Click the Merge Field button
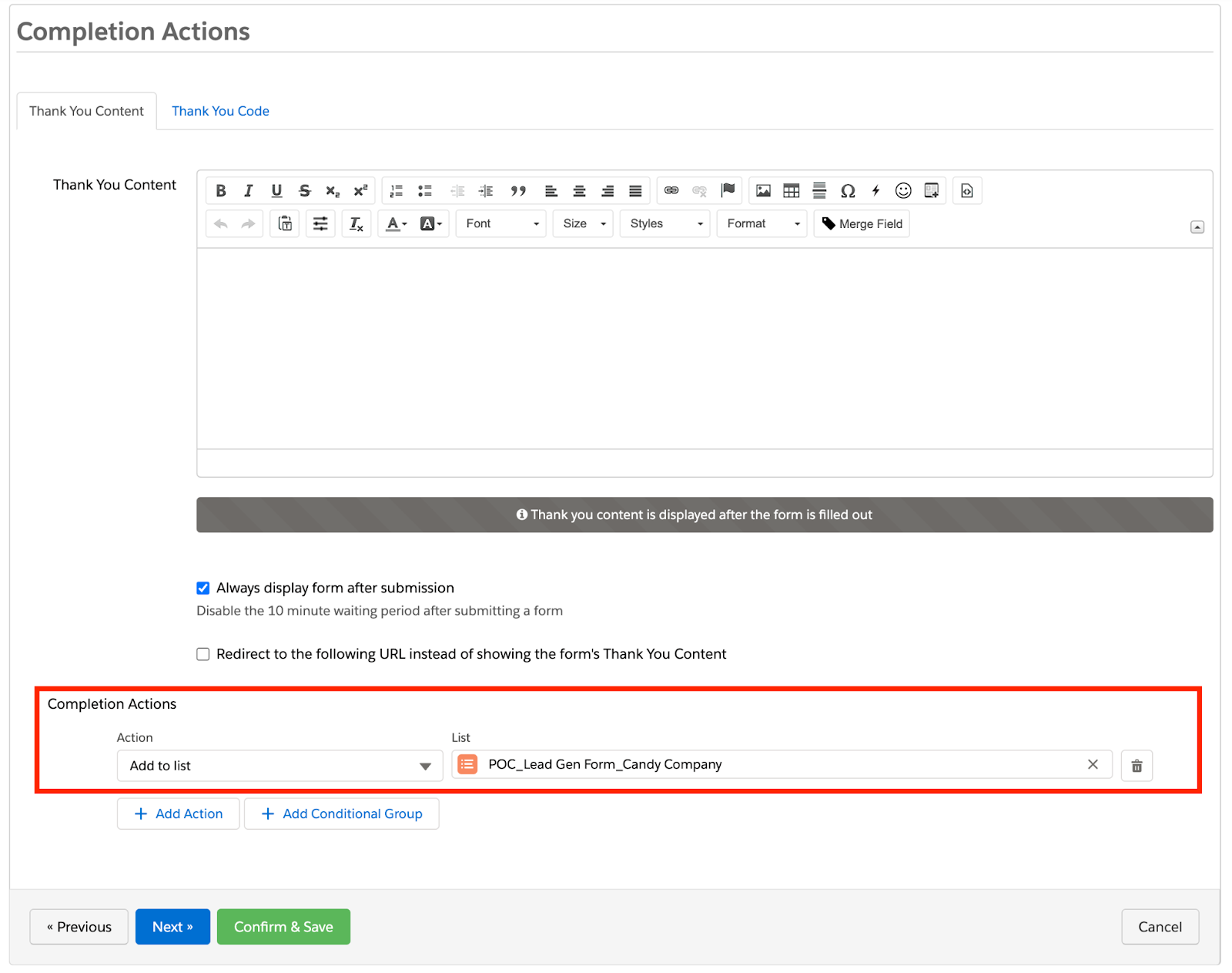Screen dimensions: 1232x973 [862, 223]
